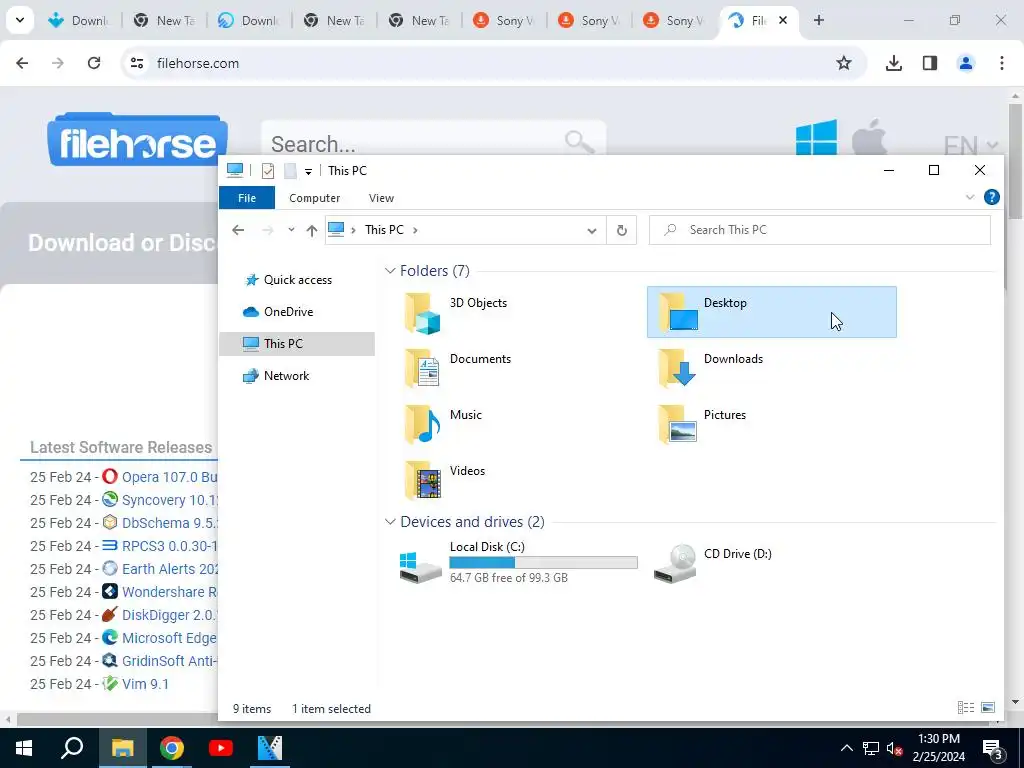Viewport: 1024px width, 768px height.
Task: Open Syncovery release link
Action: 169,500
